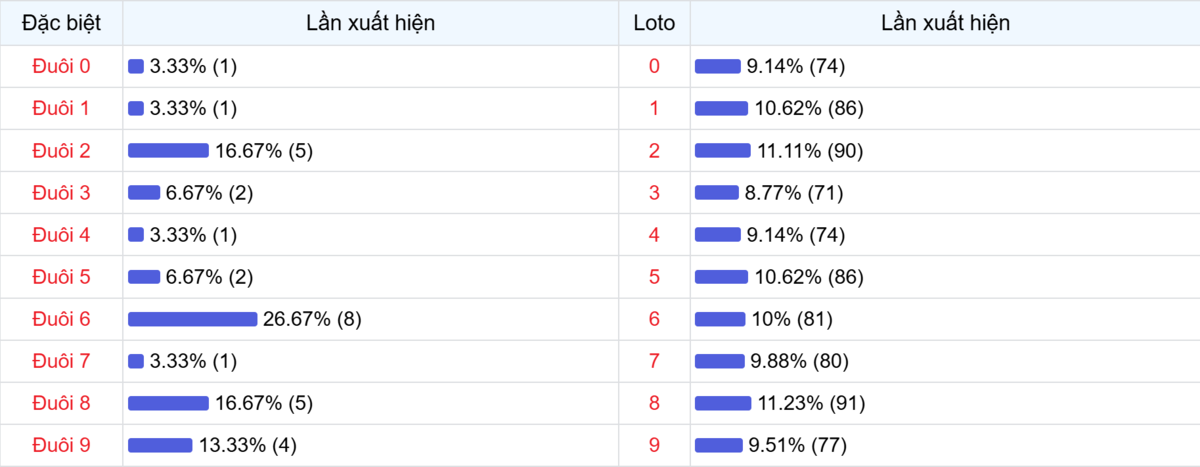This screenshot has width=1200, height=467.
Task: Click the 'Đặc biệt' column header
Action: pos(61,23)
